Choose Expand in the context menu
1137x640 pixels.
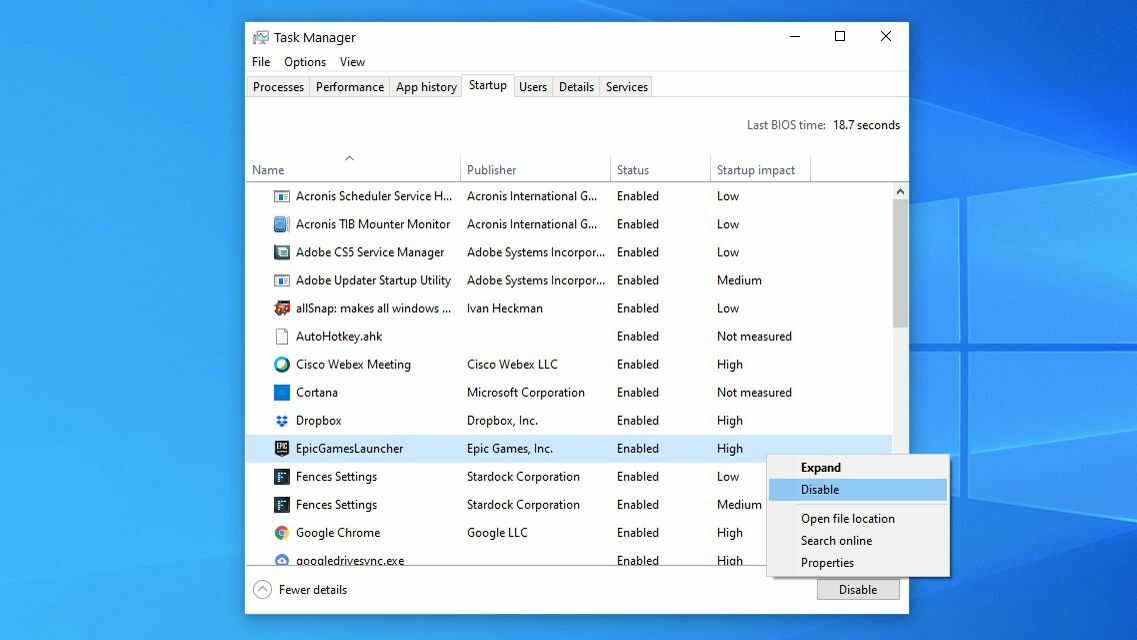(x=858, y=468)
